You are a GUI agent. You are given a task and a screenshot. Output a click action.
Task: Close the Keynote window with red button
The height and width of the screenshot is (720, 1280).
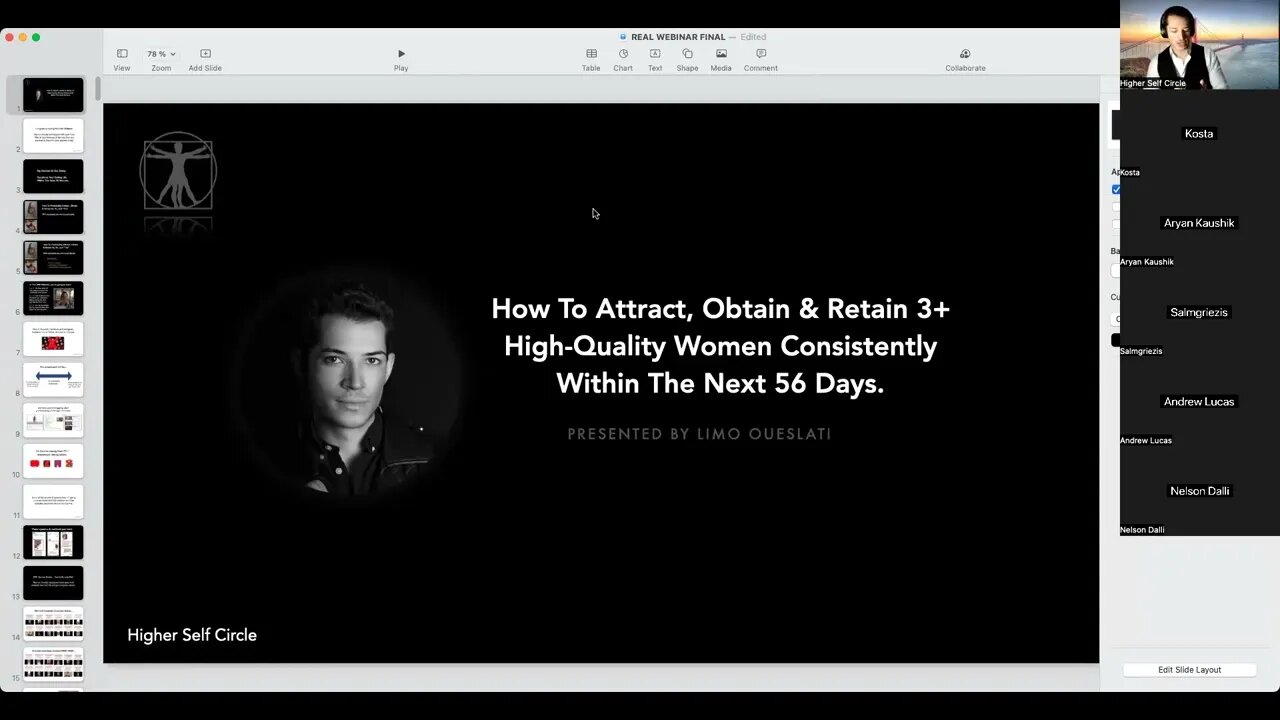(x=9, y=37)
